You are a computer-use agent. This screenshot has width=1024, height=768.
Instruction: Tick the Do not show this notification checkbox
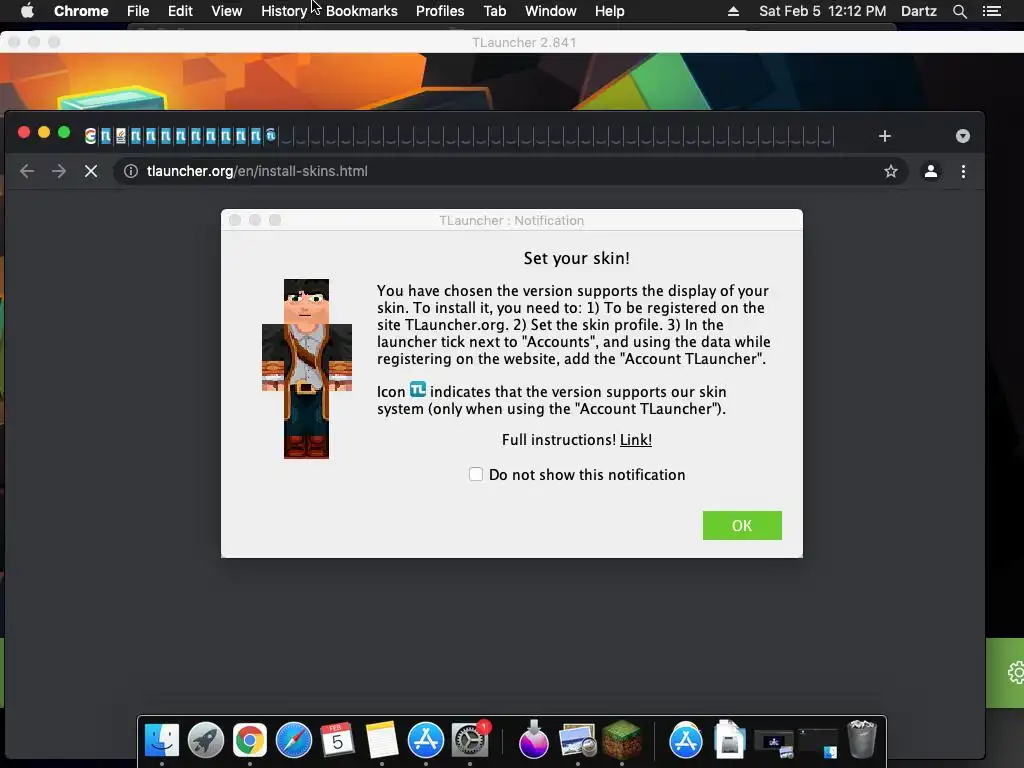tap(476, 474)
